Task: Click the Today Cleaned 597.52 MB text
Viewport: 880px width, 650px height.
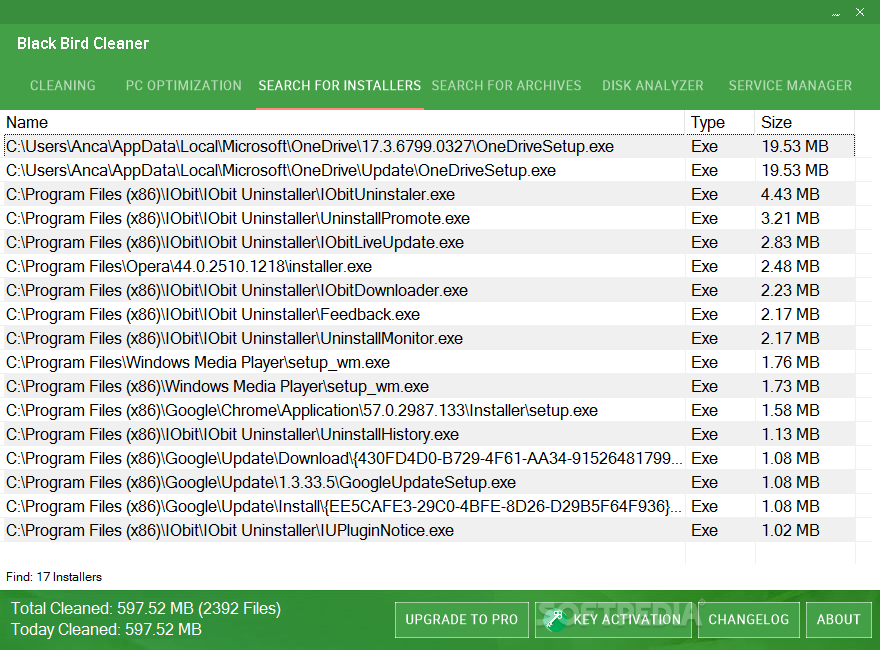Action: pyautogui.click(x=106, y=630)
